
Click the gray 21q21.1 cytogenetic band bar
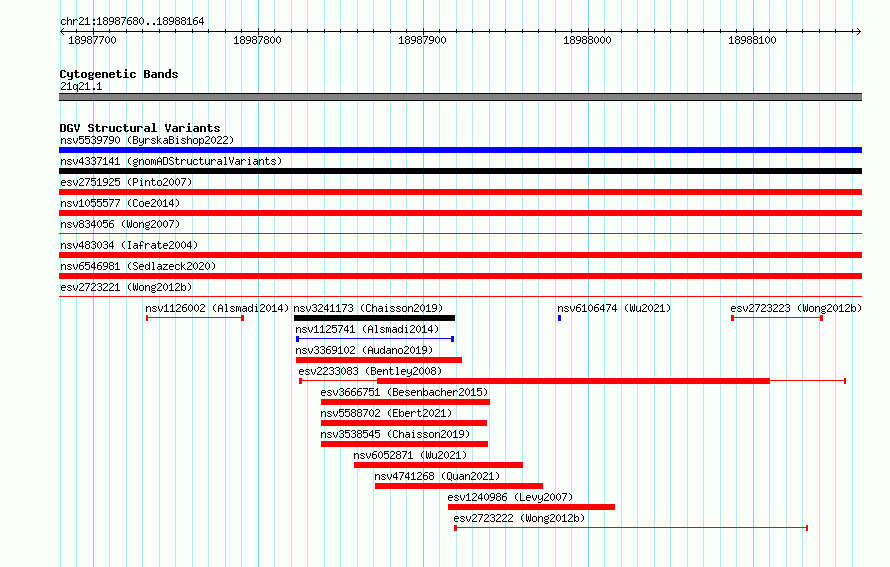[460, 97]
